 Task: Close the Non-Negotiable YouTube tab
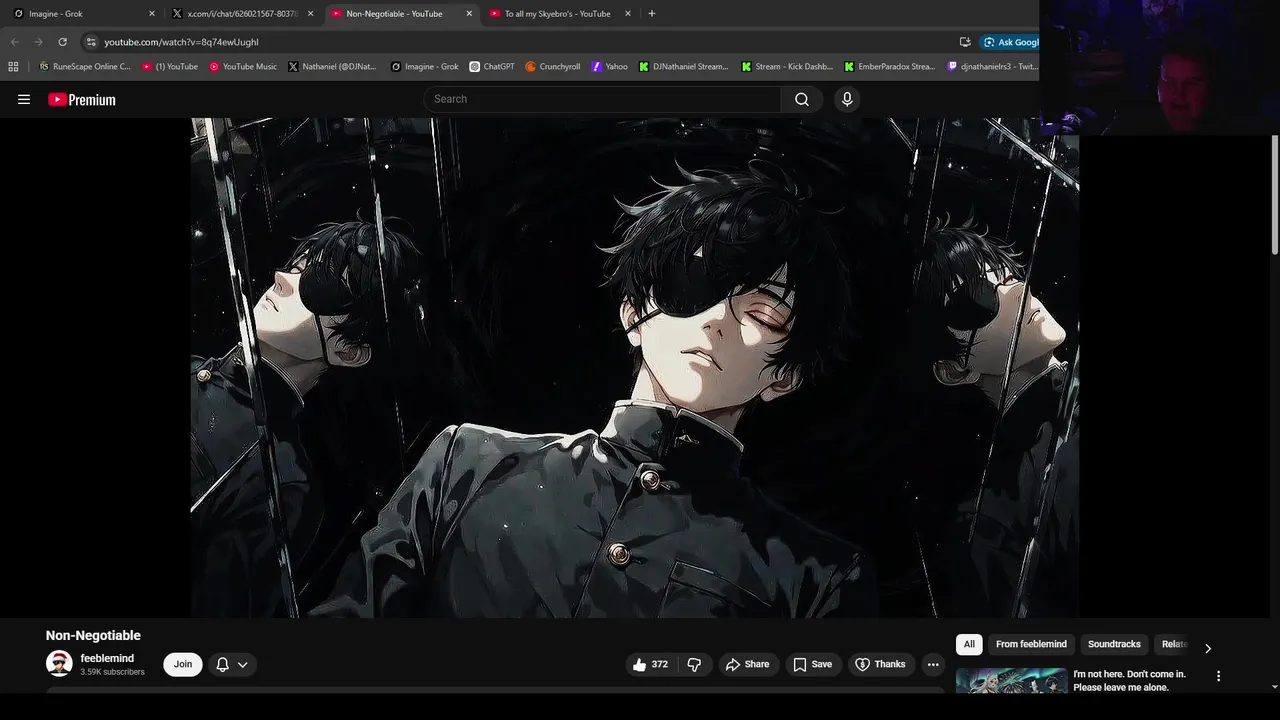click(468, 14)
